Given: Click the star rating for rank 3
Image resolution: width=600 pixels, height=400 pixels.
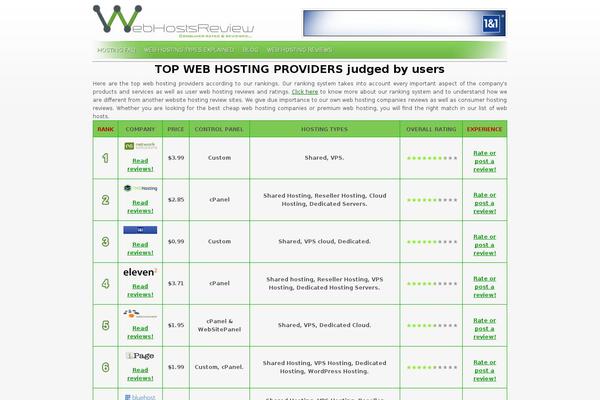Looking at the screenshot, I should tap(432, 242).
